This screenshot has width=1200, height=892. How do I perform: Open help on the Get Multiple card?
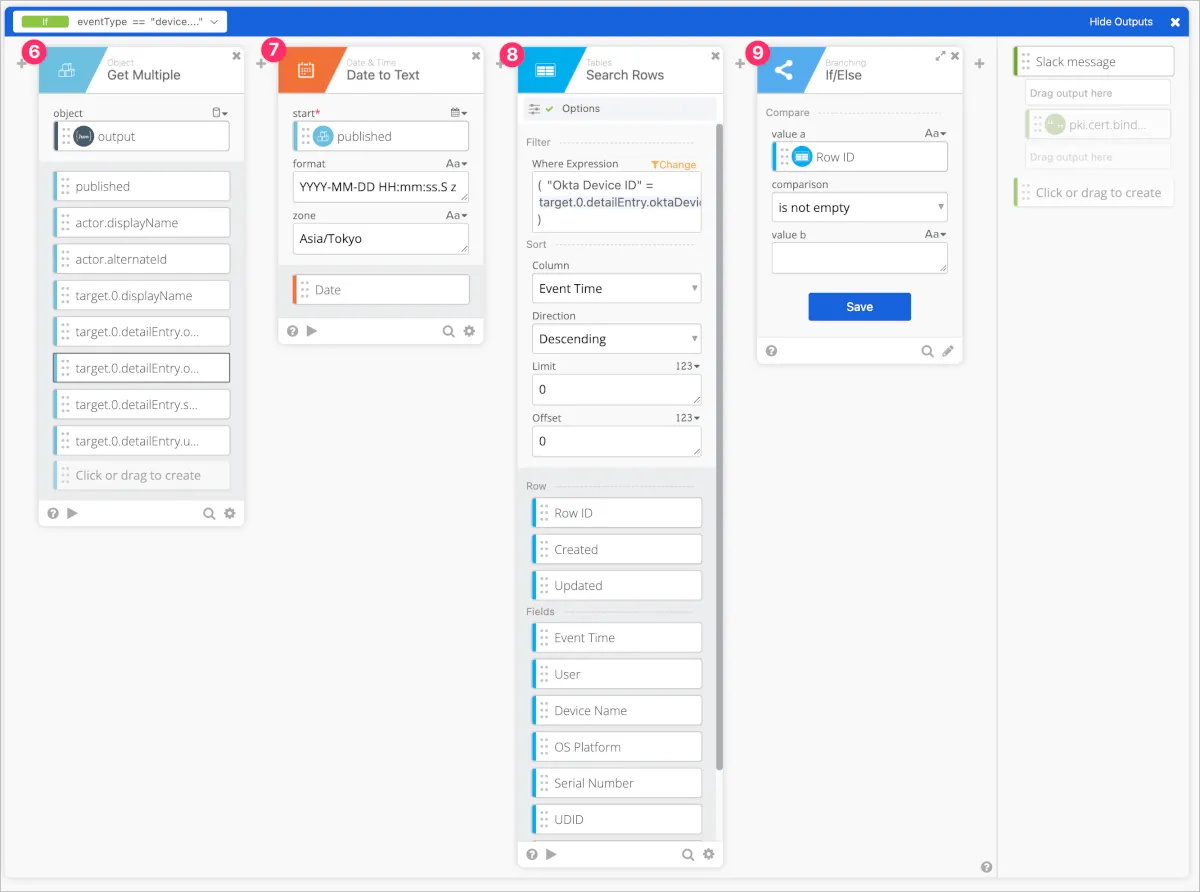click(53, 513)
